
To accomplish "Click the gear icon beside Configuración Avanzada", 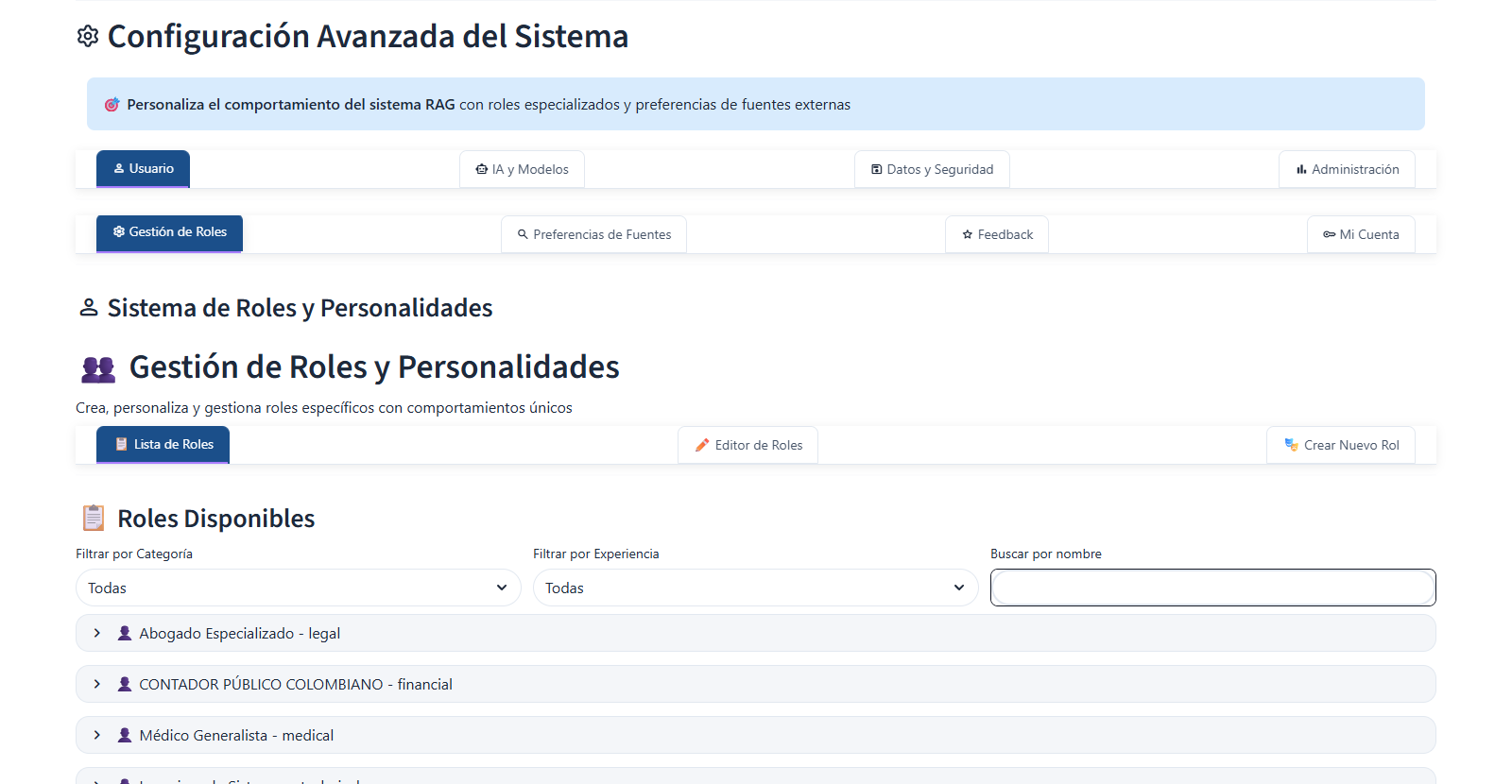I will click(88, 36).
